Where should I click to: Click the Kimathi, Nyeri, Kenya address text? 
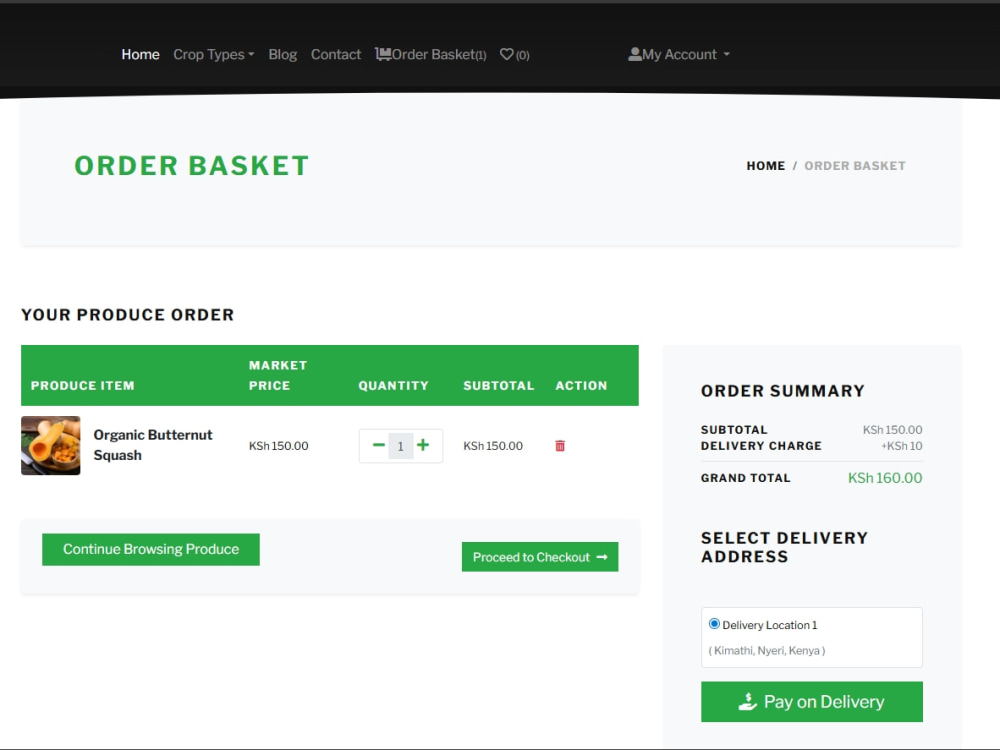[767, 651]
